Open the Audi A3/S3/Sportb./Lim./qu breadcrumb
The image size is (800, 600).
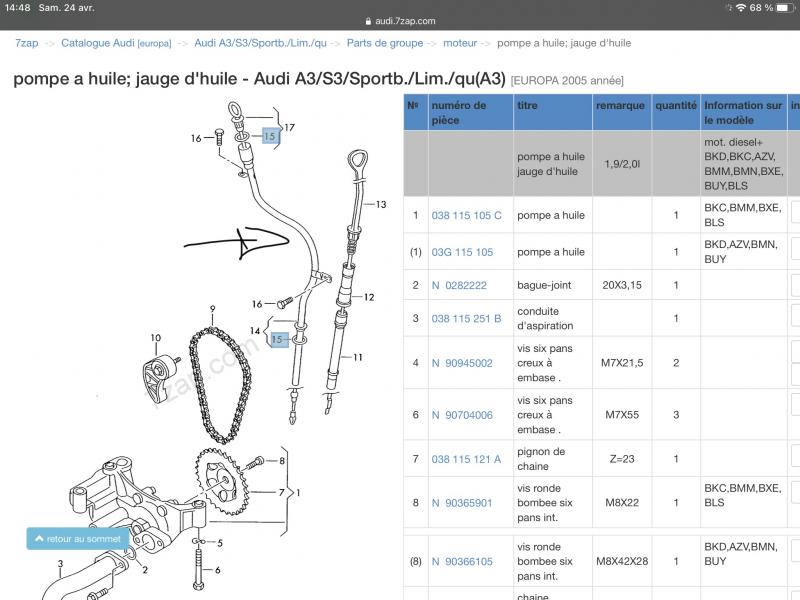click(x=260, y=43)
